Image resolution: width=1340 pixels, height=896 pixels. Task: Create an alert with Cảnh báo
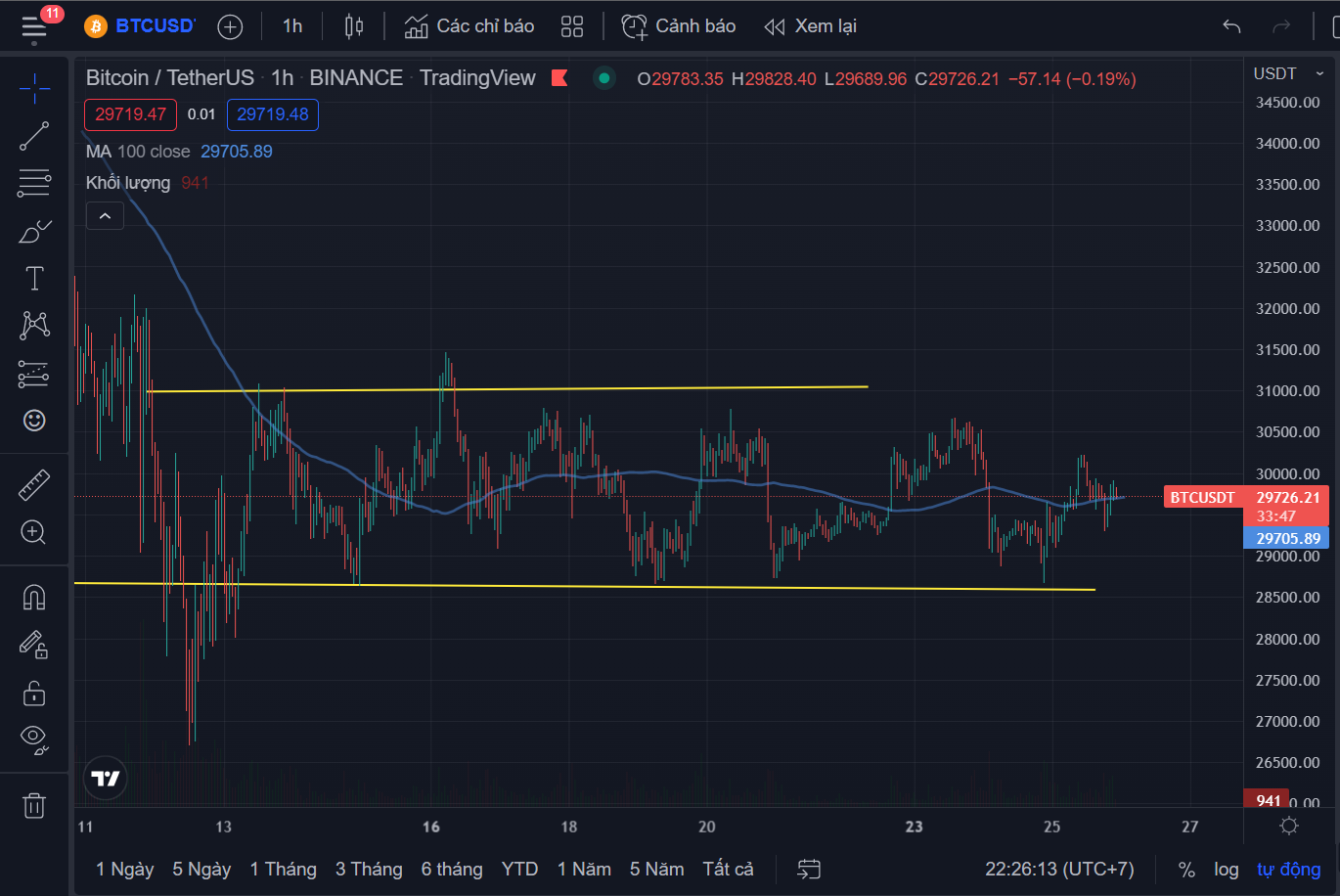tap(679, 26)
